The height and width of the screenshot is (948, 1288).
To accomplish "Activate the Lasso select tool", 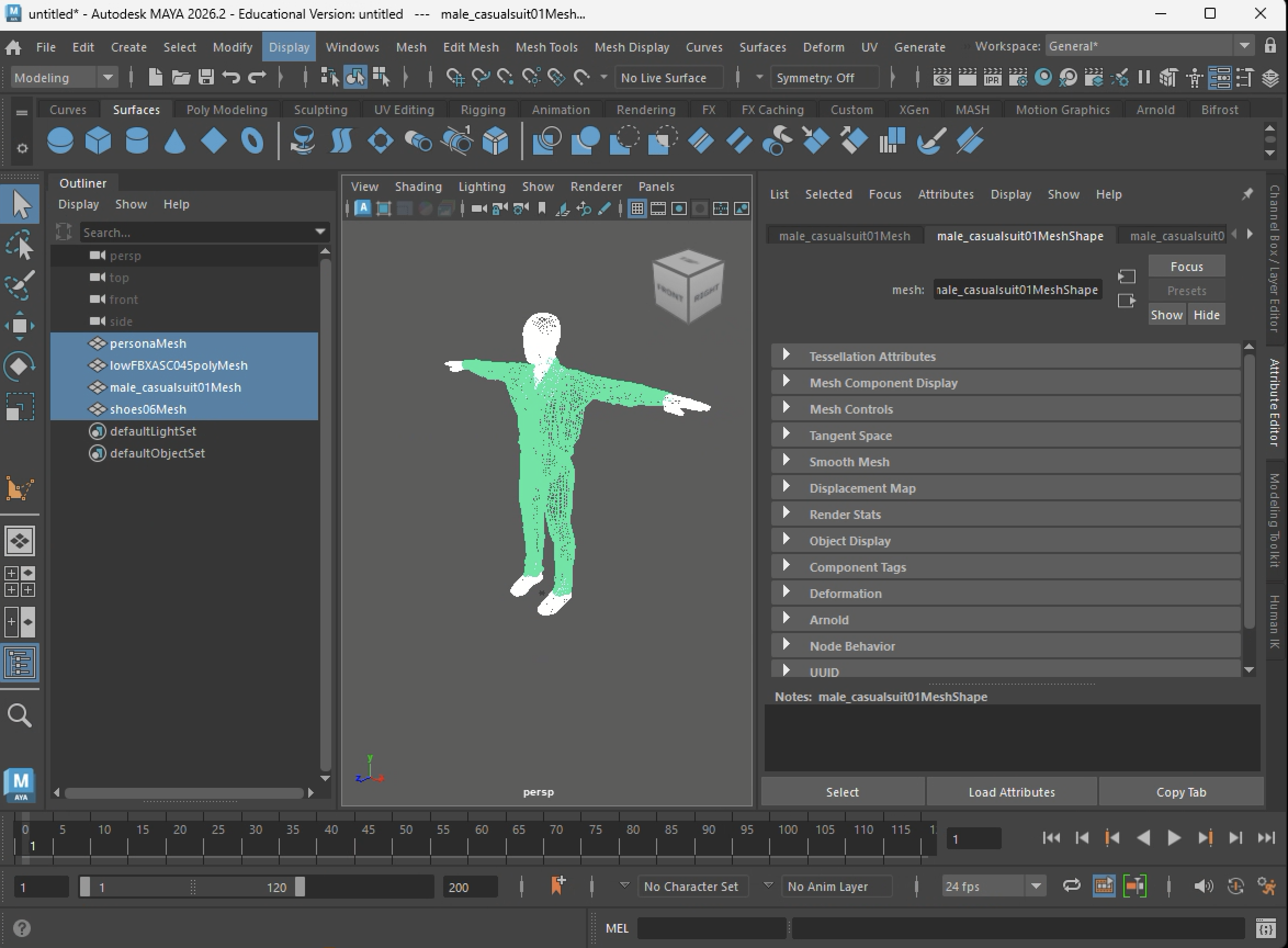I will [20, 245].
